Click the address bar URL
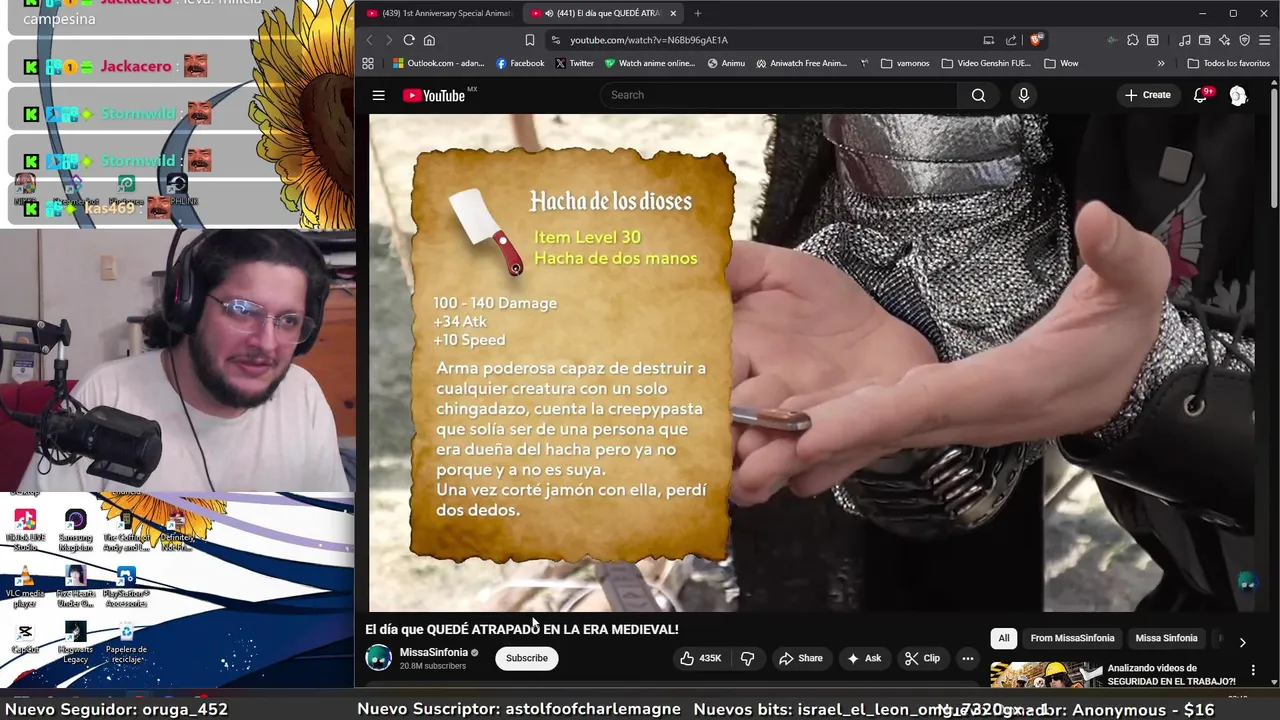1280x720 pixels. point(649,40)
